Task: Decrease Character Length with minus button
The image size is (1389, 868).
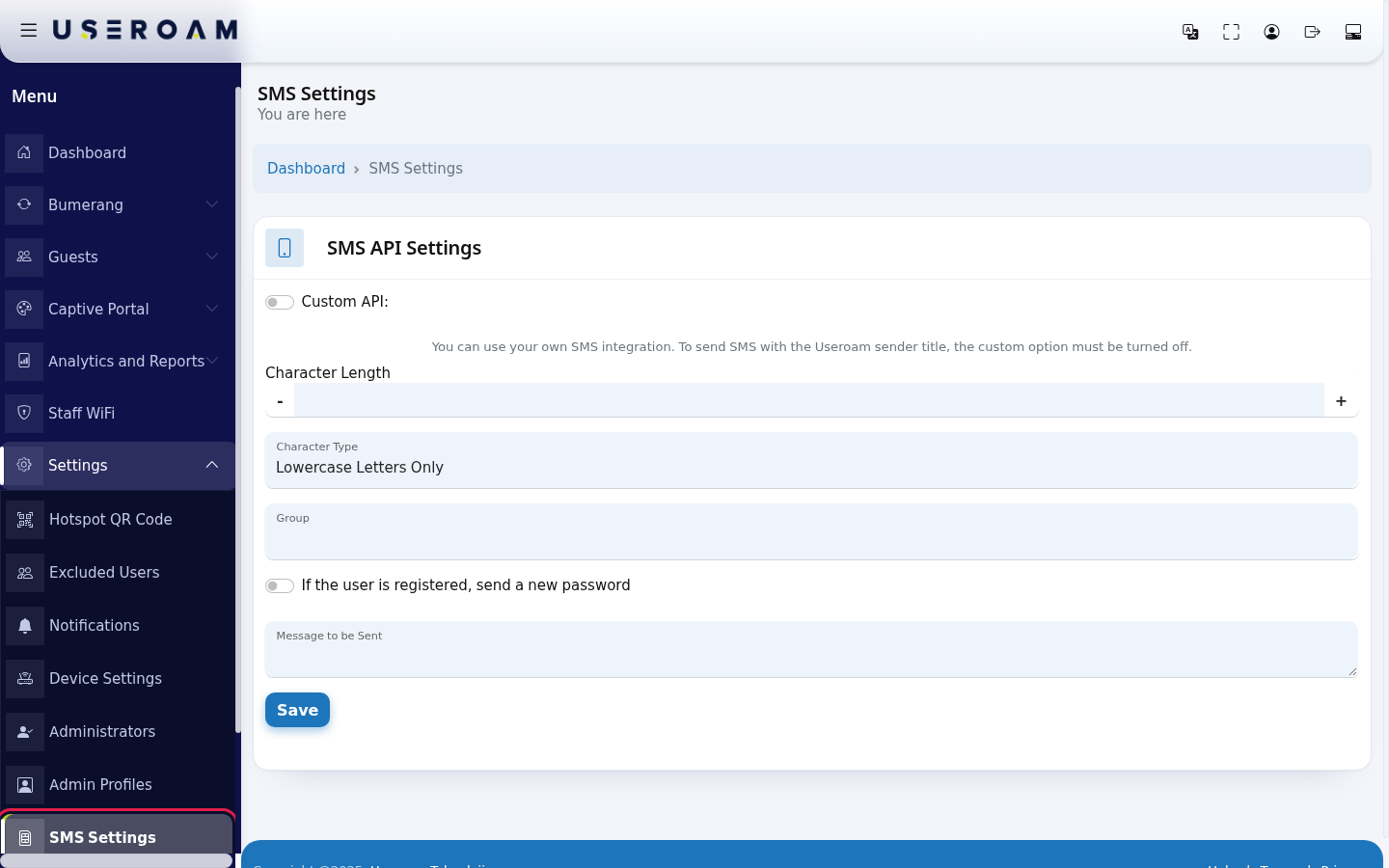Action: (280, 400)
